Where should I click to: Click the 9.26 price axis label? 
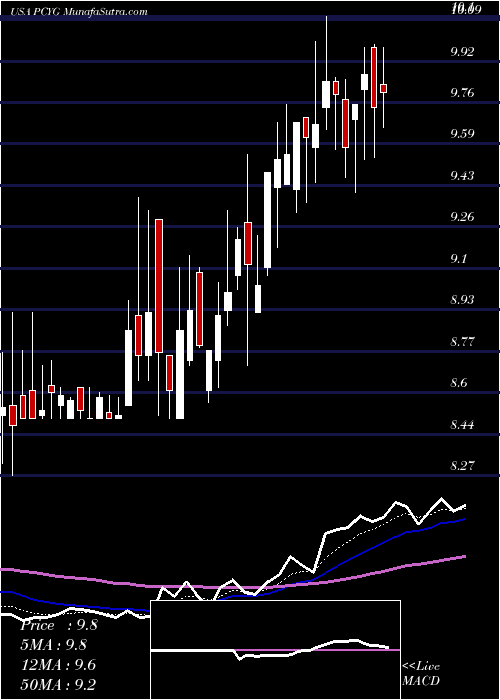pos(462,217)
